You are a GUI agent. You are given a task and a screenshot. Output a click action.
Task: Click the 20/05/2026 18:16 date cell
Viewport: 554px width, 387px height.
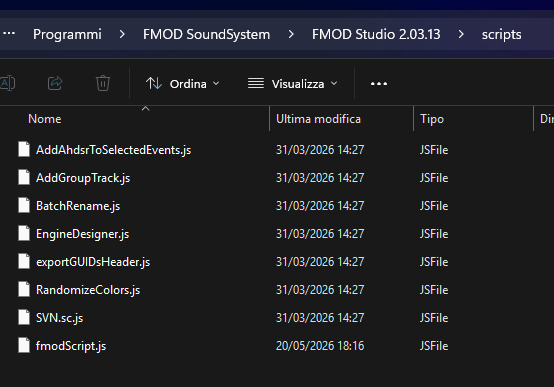pyautogui.click(x=320, y=346)
